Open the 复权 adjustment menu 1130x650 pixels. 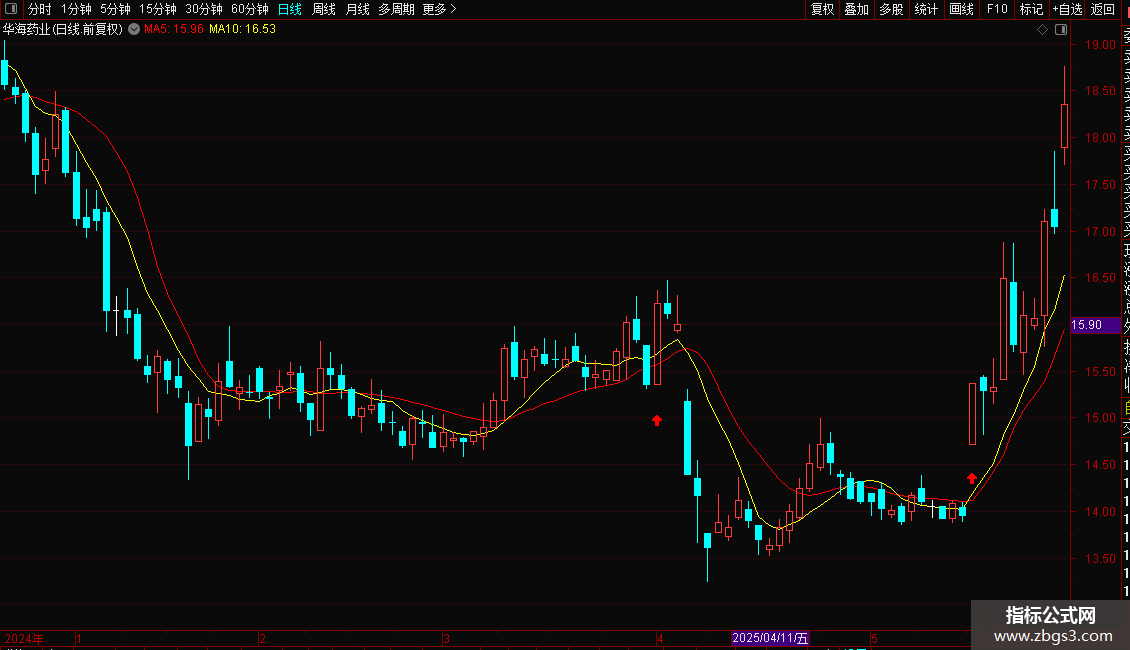[x=822, y=9]
